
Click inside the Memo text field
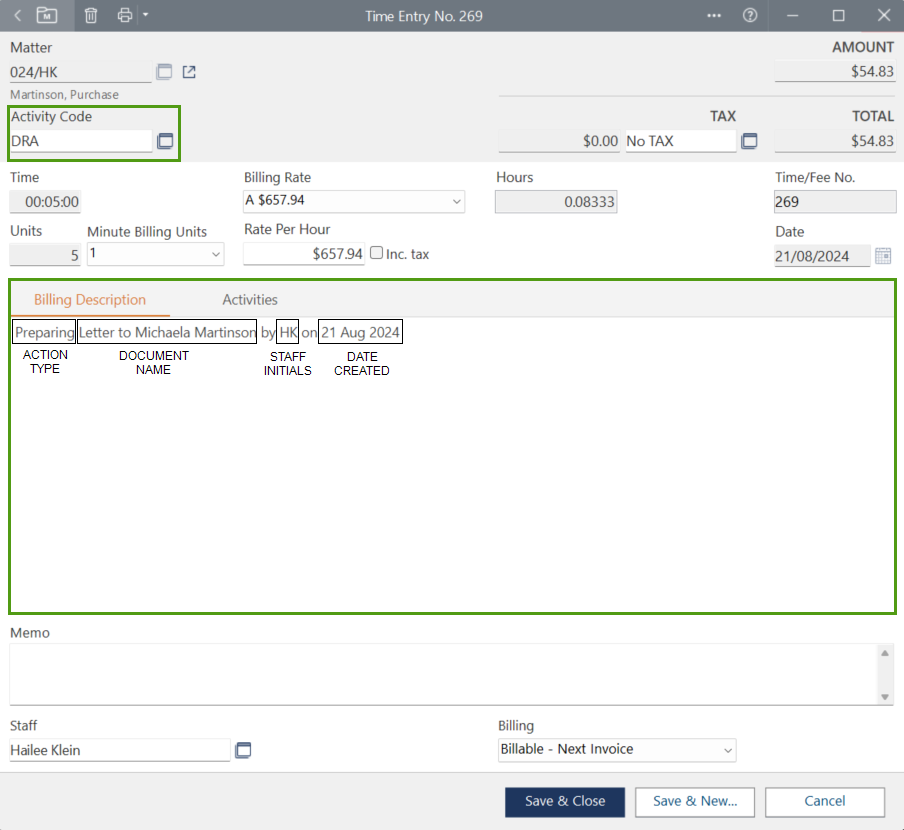[440, 673]
